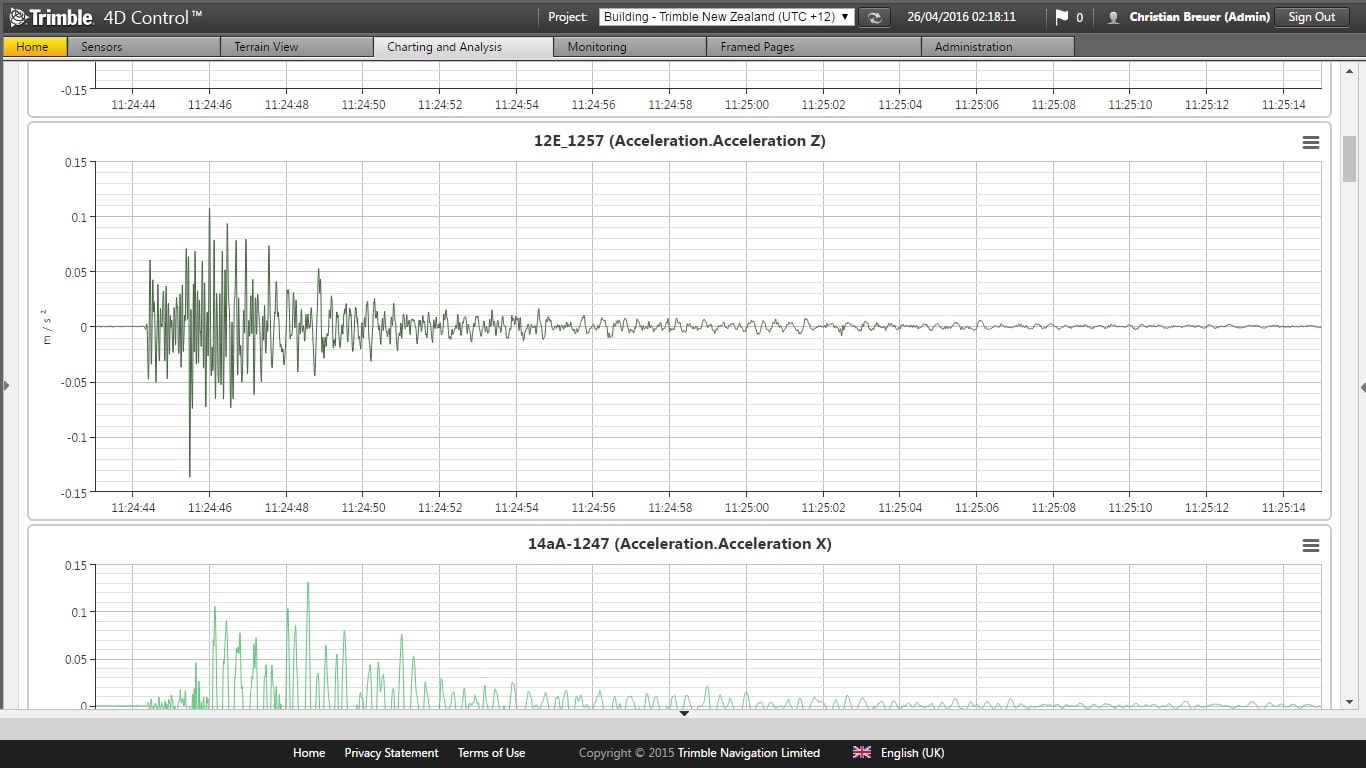Expand the left side panel arrow
This screenshot has height=768, width=1366.
(x=6, y=386)
